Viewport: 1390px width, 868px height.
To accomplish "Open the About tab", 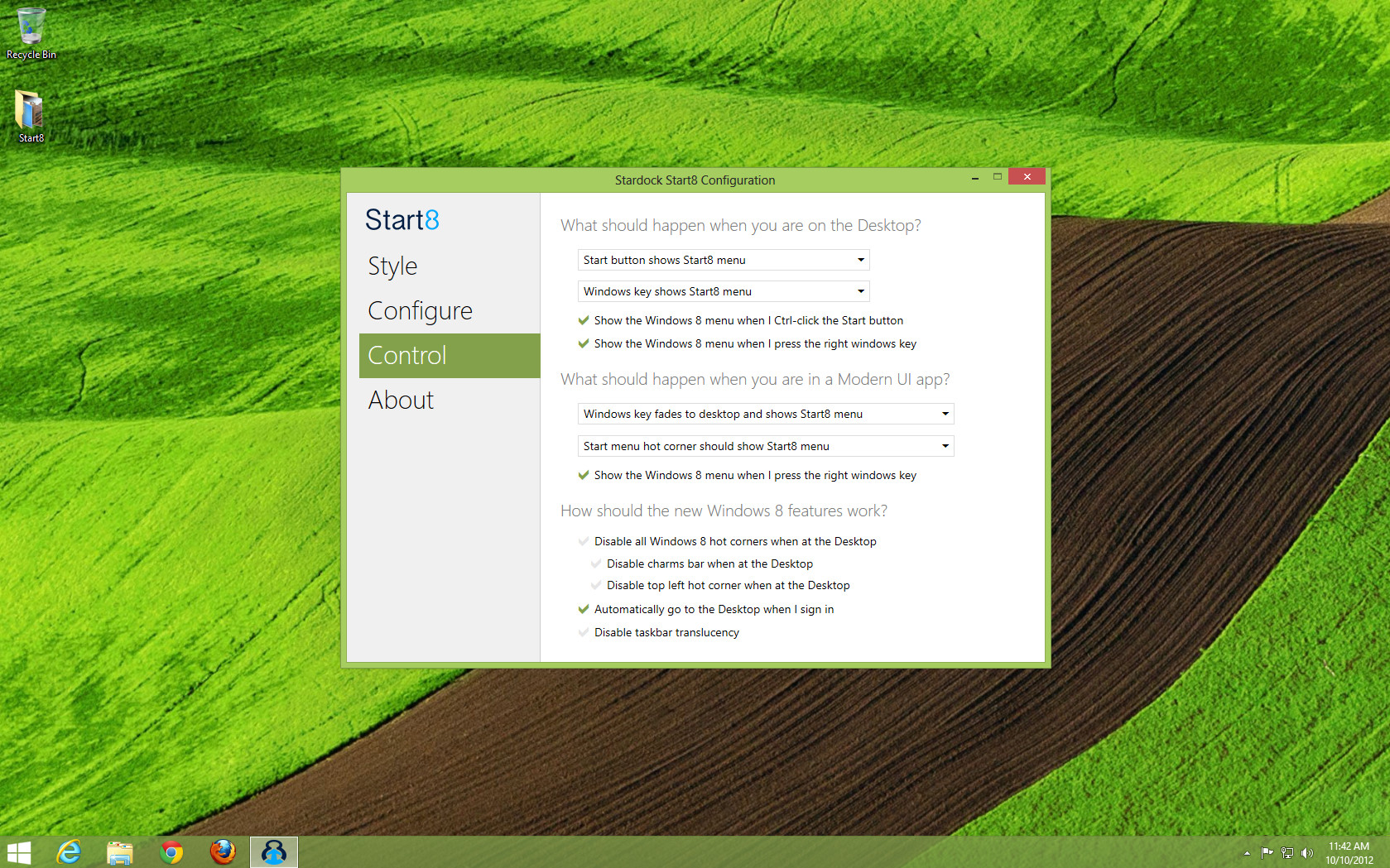I will pyautogui.click(x=450, y=400).
